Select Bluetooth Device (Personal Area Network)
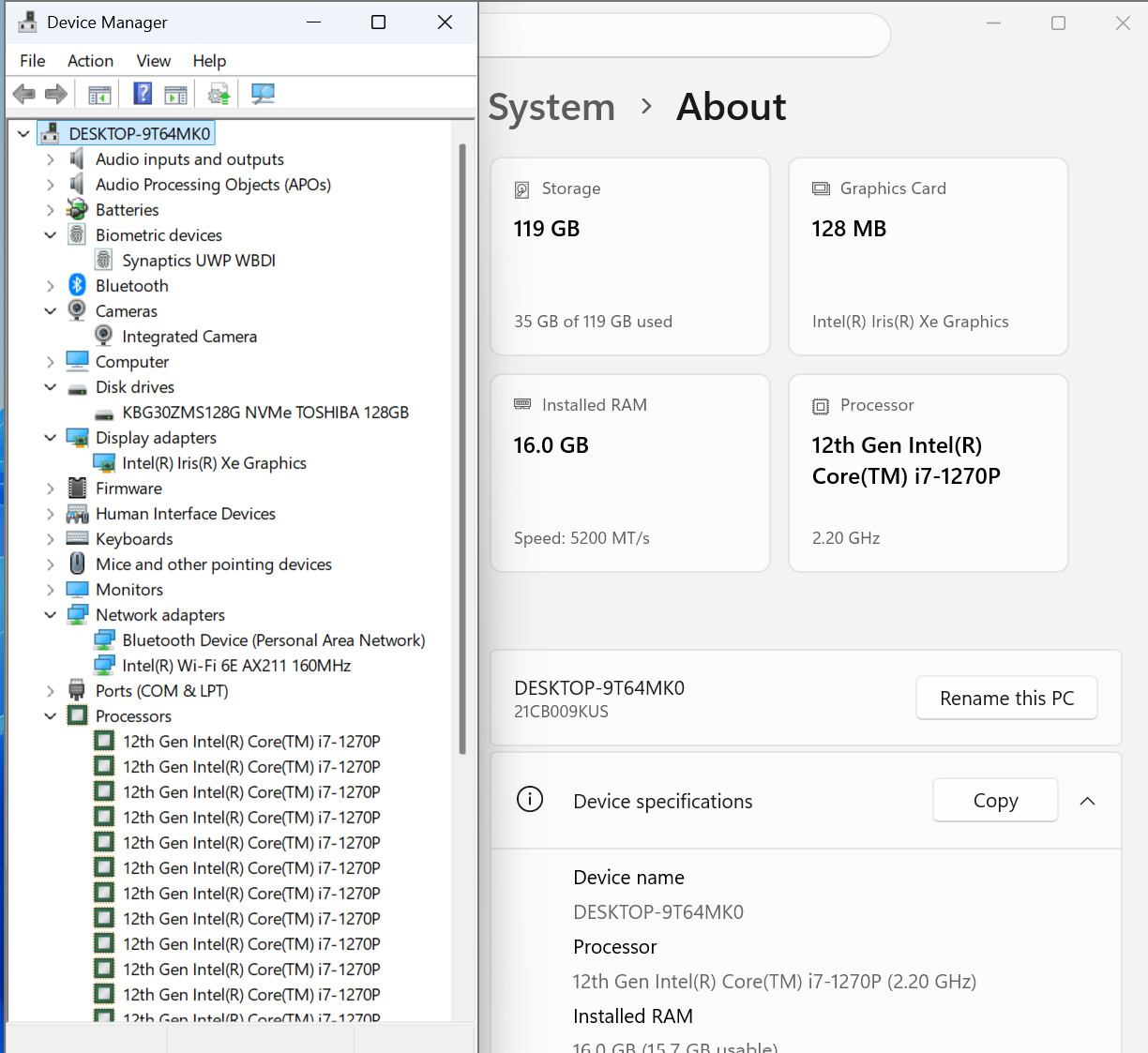 click(x=274, y=640)
